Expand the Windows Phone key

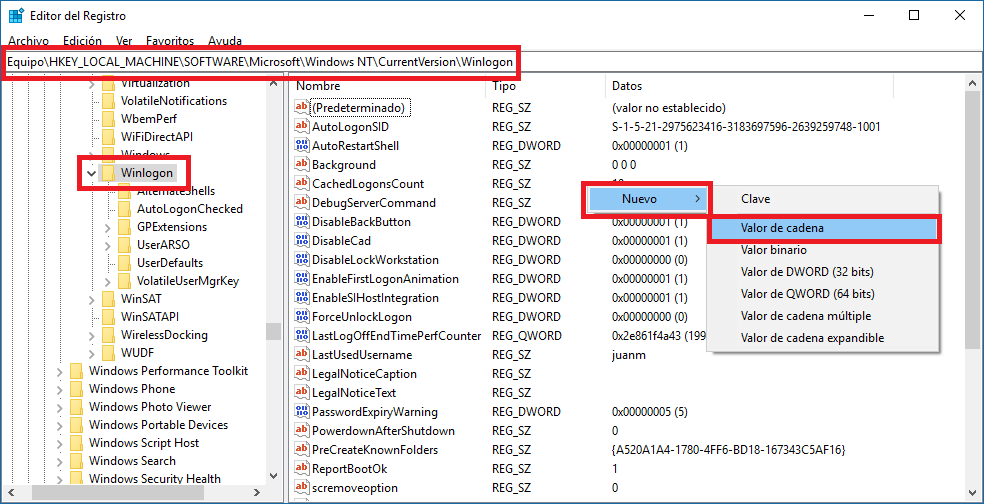coord(60,389)
